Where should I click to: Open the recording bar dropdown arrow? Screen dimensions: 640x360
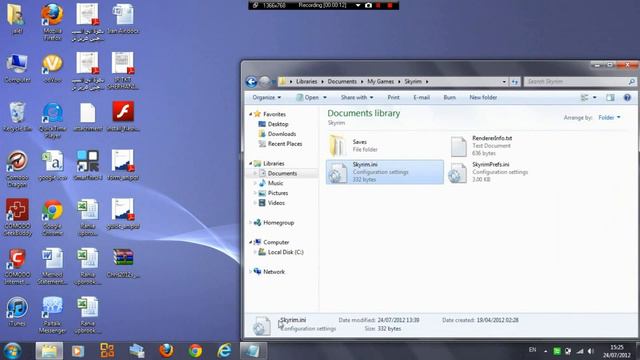358,5
